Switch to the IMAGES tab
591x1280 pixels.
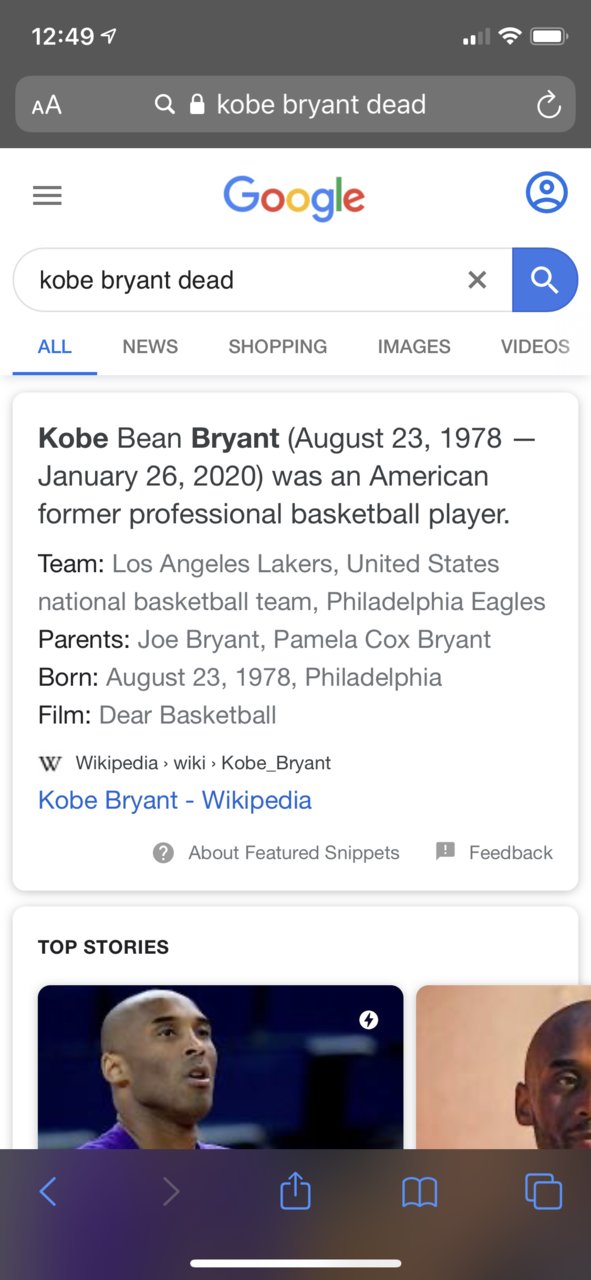414,347
